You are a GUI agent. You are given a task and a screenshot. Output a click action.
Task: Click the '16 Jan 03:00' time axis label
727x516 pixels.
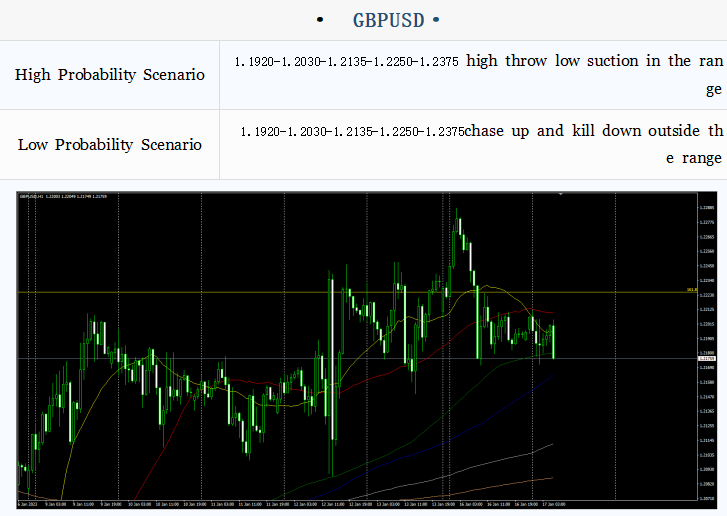pyautogui.click(x=471, y=504)
